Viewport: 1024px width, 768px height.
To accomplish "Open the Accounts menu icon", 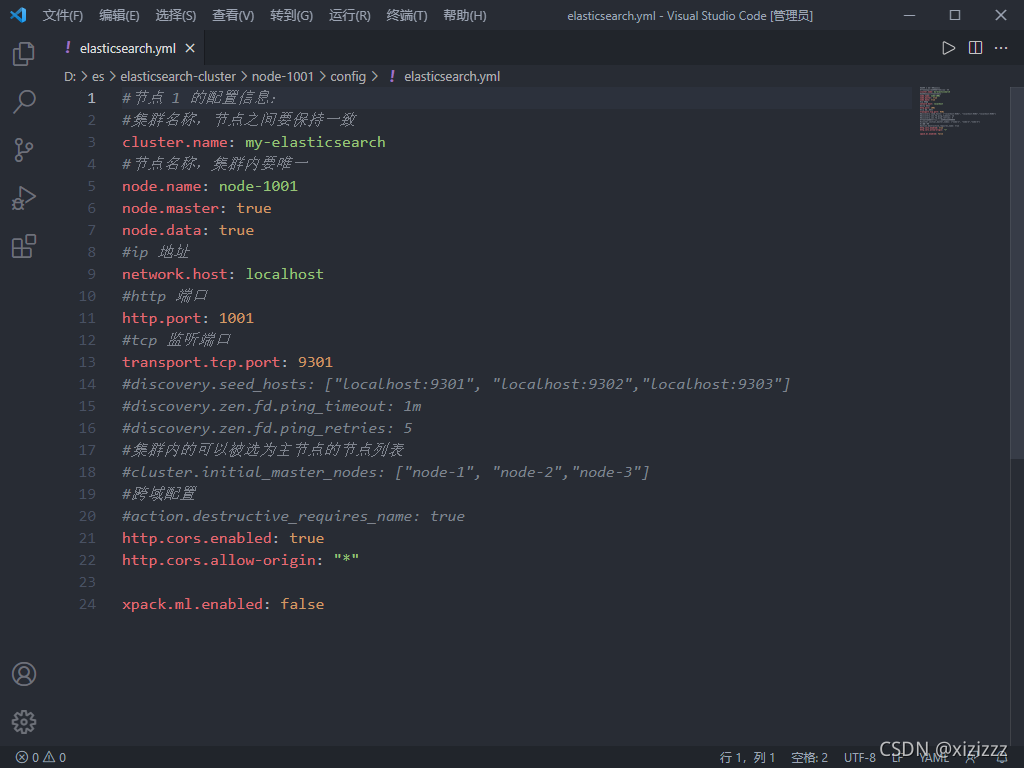I will tap(24, 674).
